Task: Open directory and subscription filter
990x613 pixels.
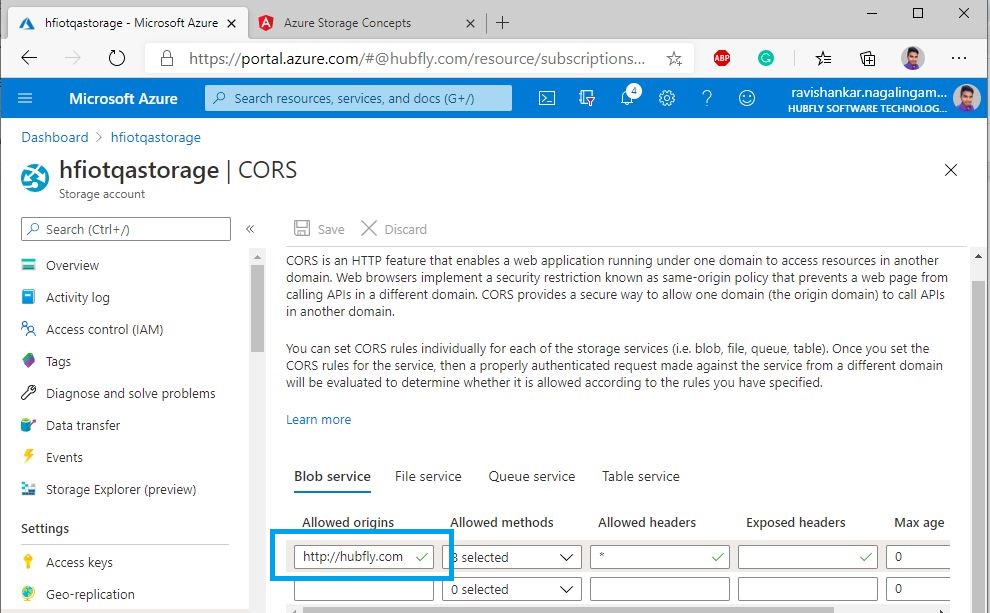Action: [587, 98]
